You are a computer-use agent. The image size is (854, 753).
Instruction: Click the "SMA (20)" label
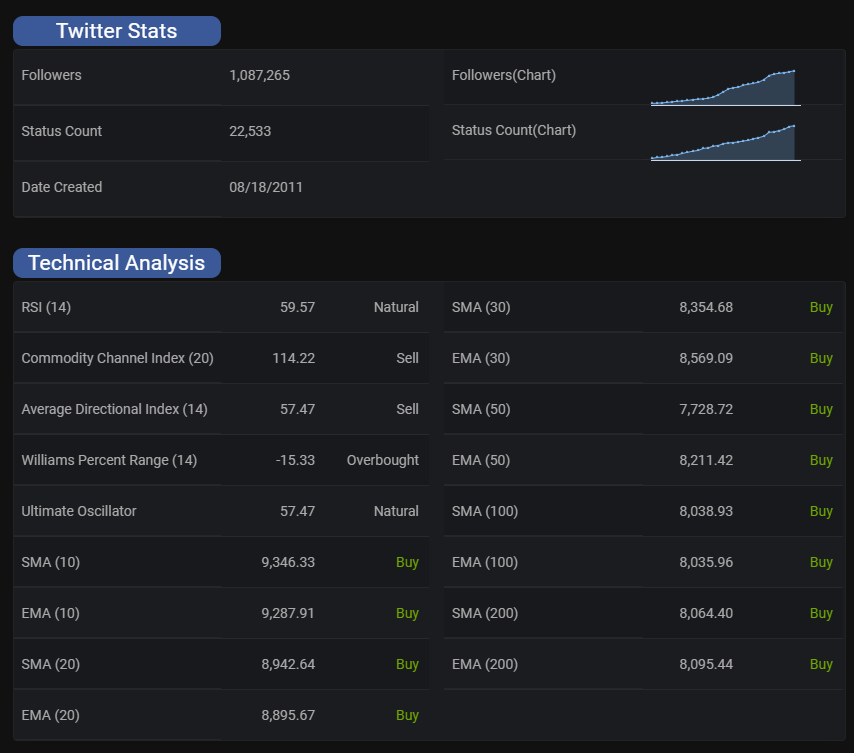51,665
